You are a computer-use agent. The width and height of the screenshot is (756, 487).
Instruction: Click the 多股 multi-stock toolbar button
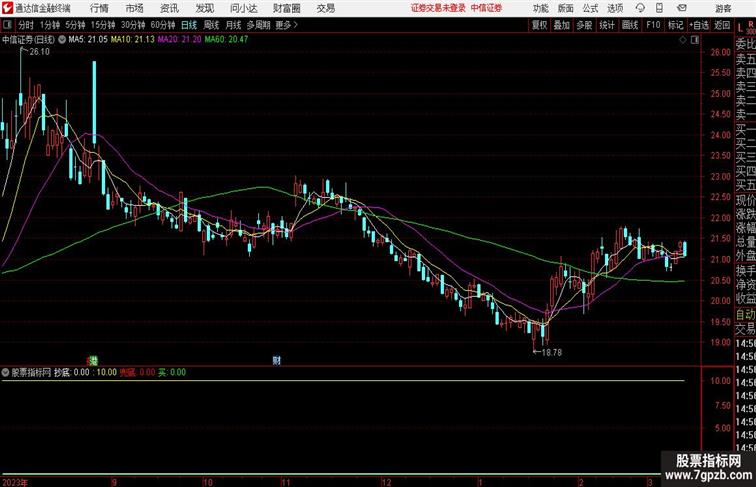coord(584,25)
